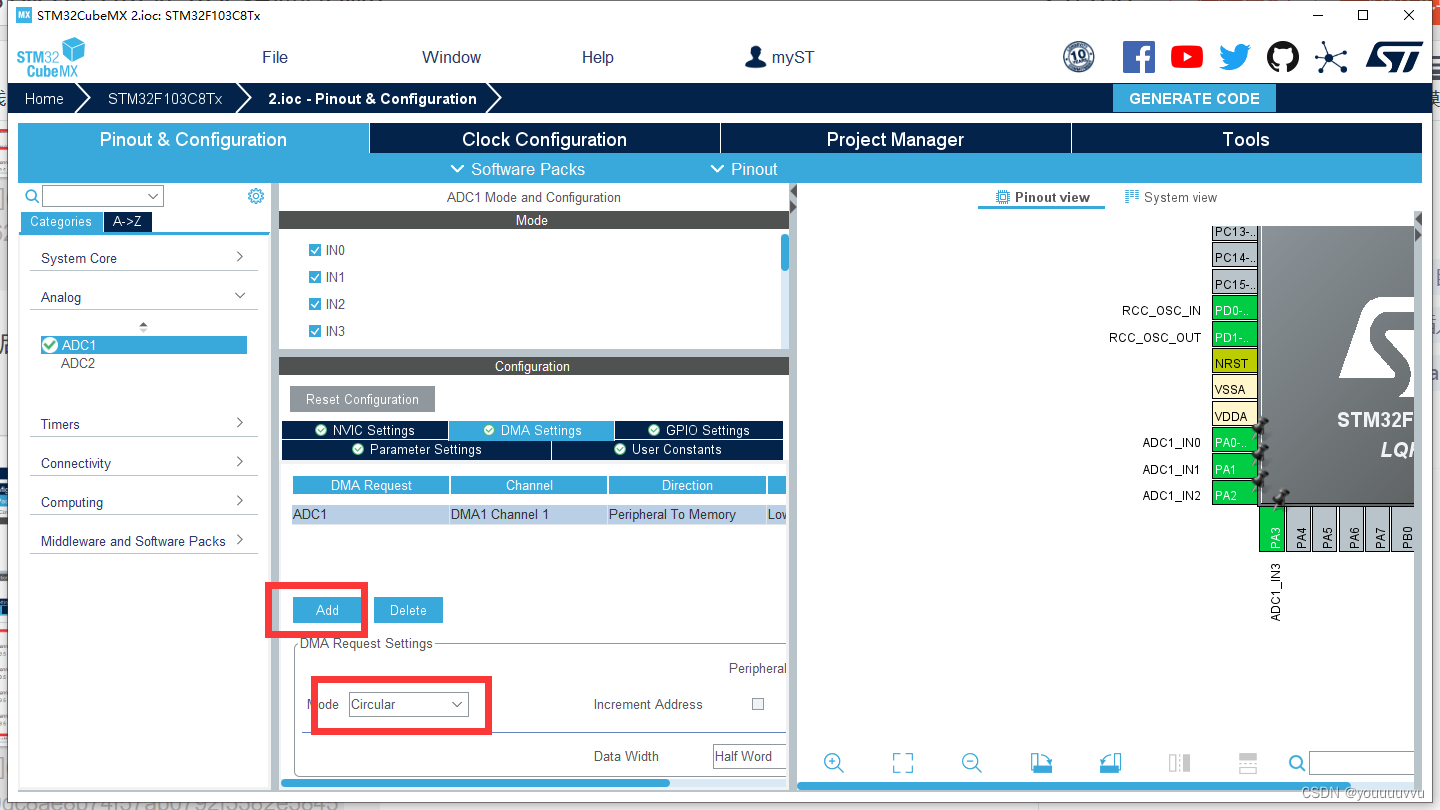Click the PA0 pin on the chip
Screen dimensions: 1440x810
[x=1234, y=442]
